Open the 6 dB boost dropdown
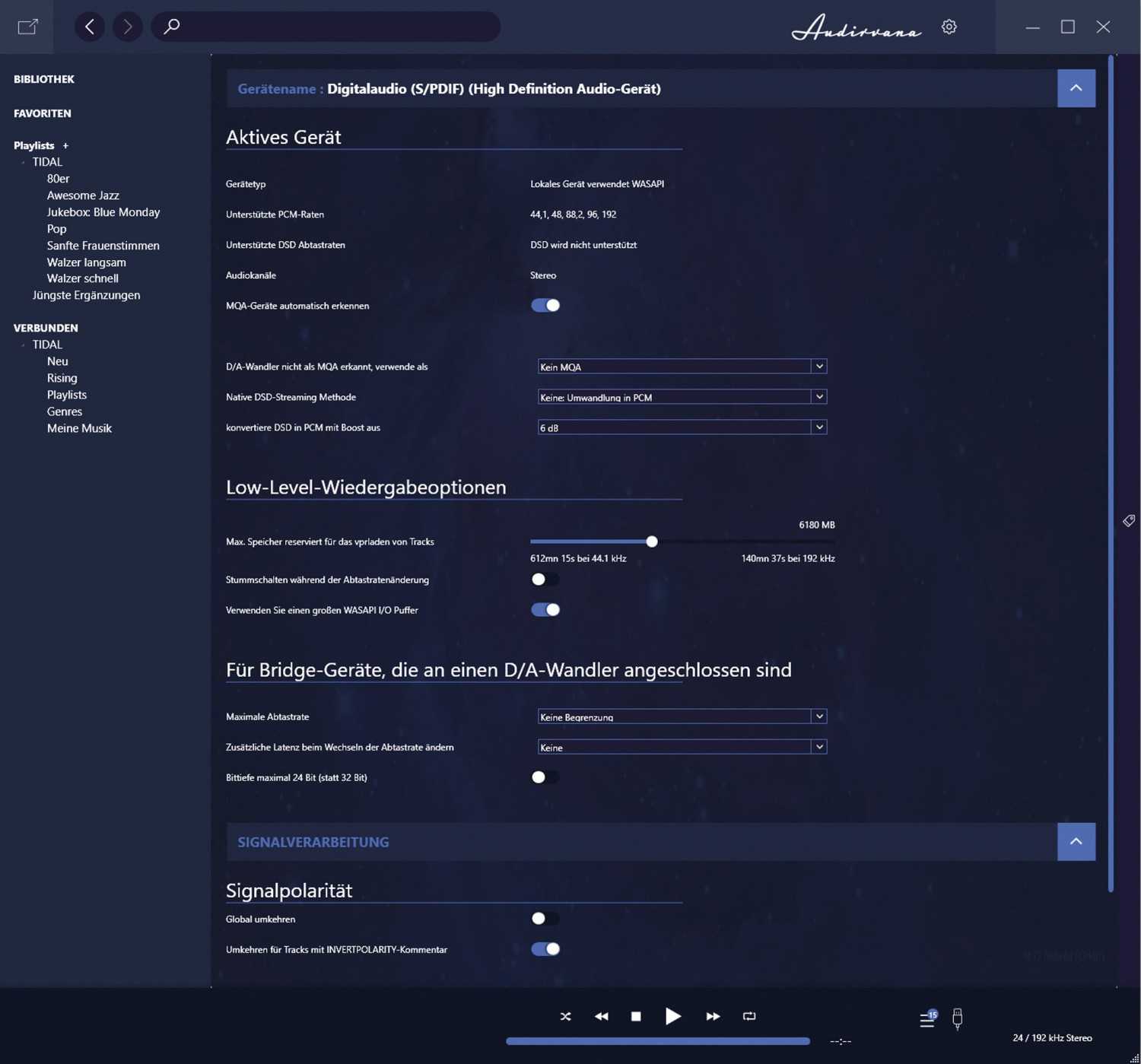The image size is (1141, 1064). [682, 427]
